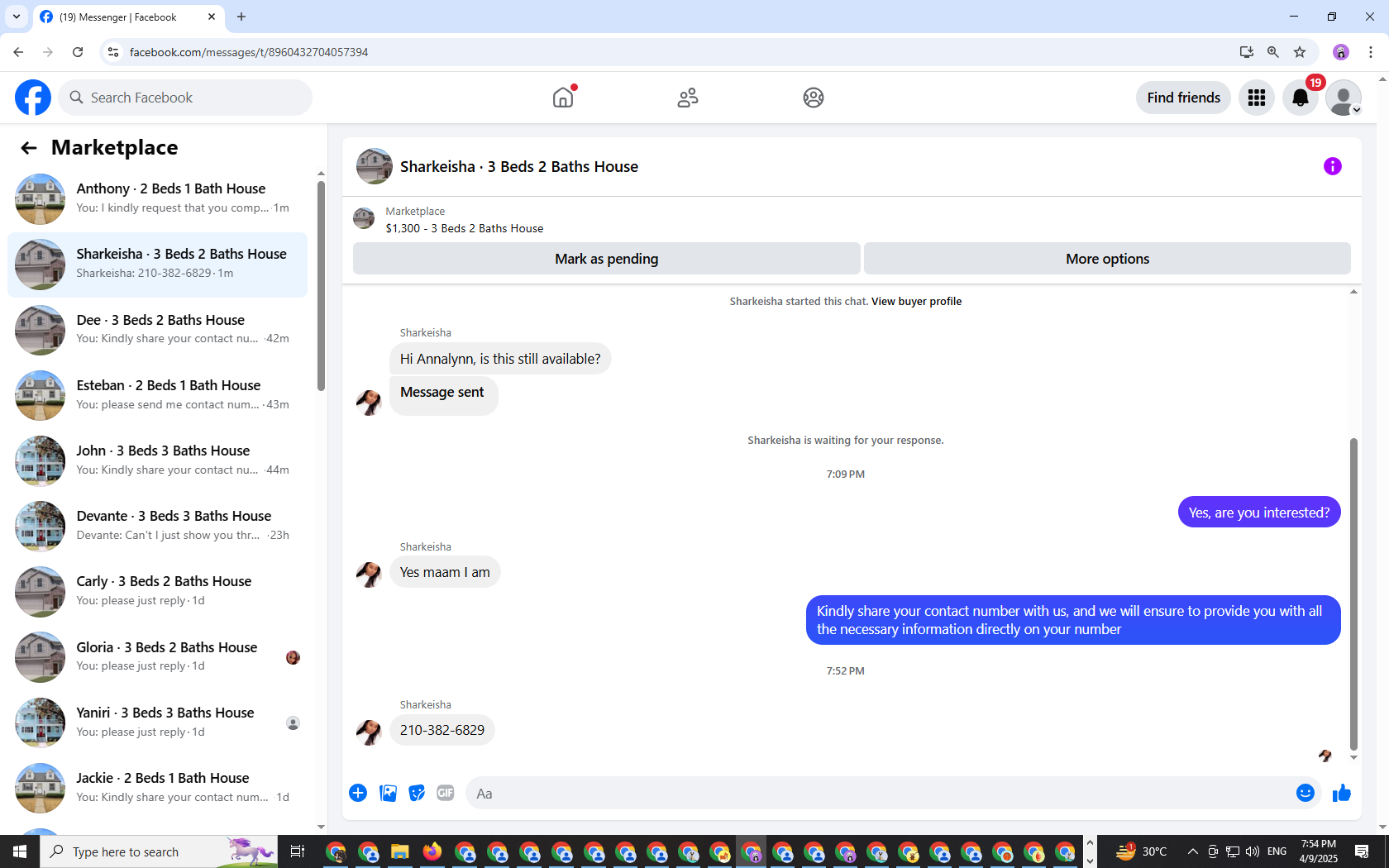Attach a photo file in composer

388,794
